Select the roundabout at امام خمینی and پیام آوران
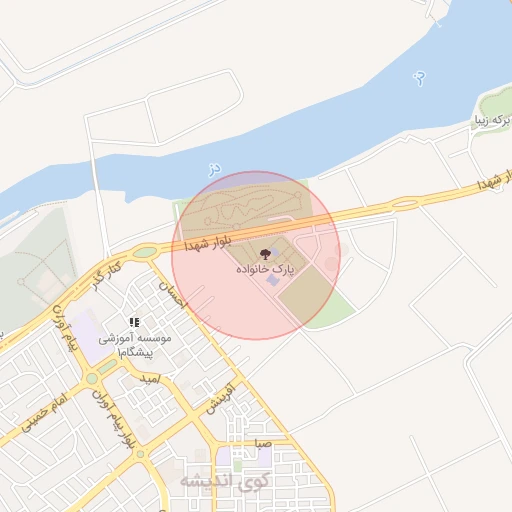 [x=92, y=379]
